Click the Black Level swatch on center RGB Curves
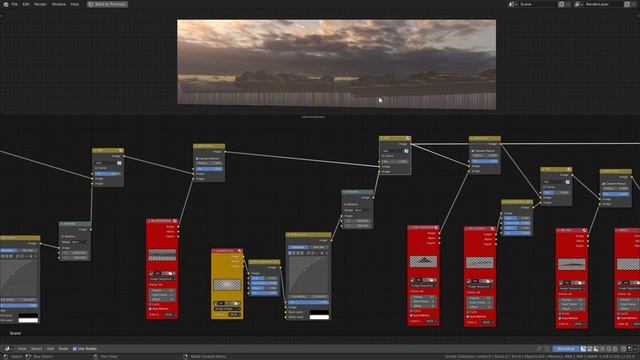 point(319,312)
